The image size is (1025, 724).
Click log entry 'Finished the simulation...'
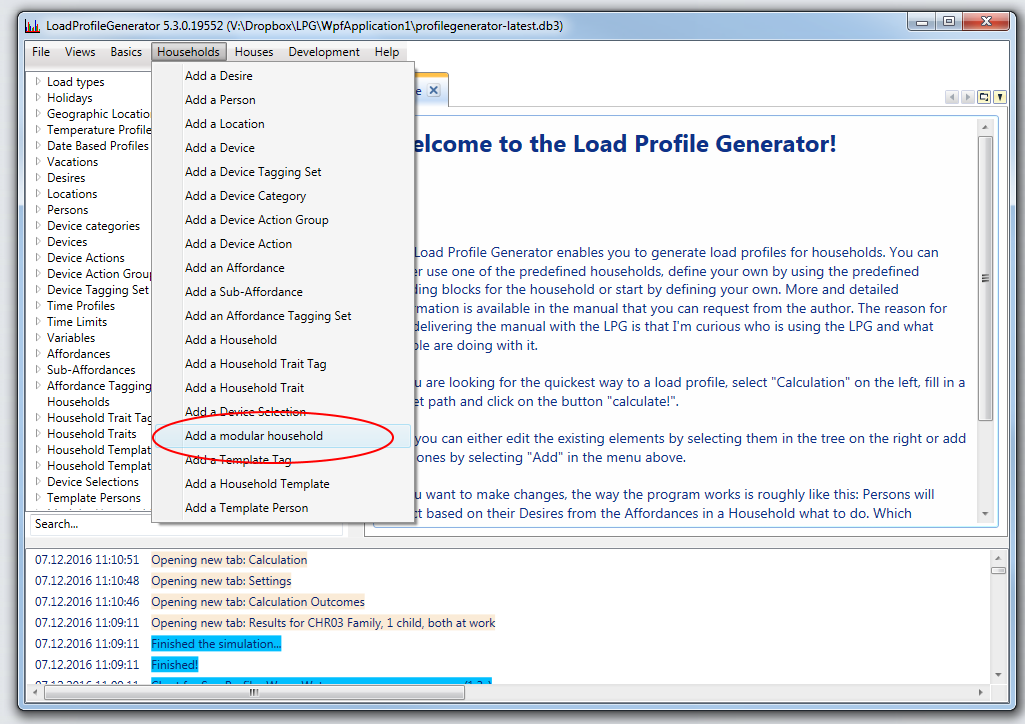pos(216,644)
